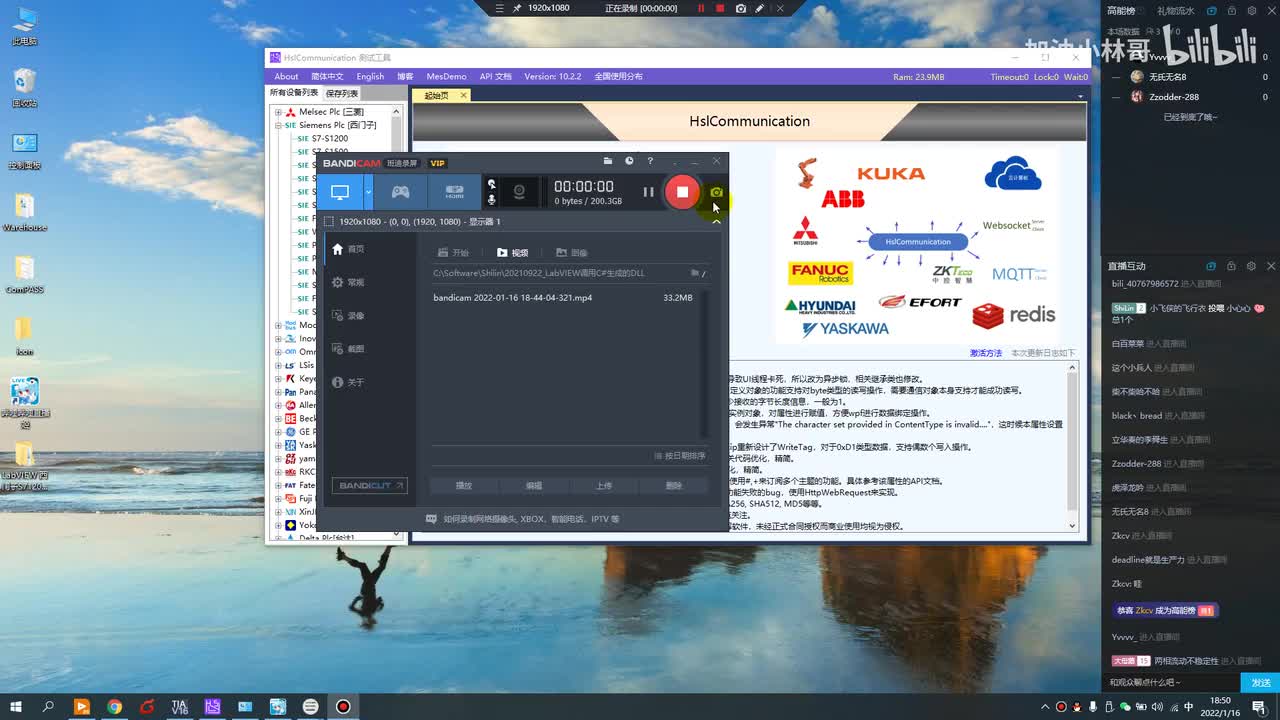The image size is (1280, 720).
Task: Pause the Bandicam recording
Action: click(648, 192)
